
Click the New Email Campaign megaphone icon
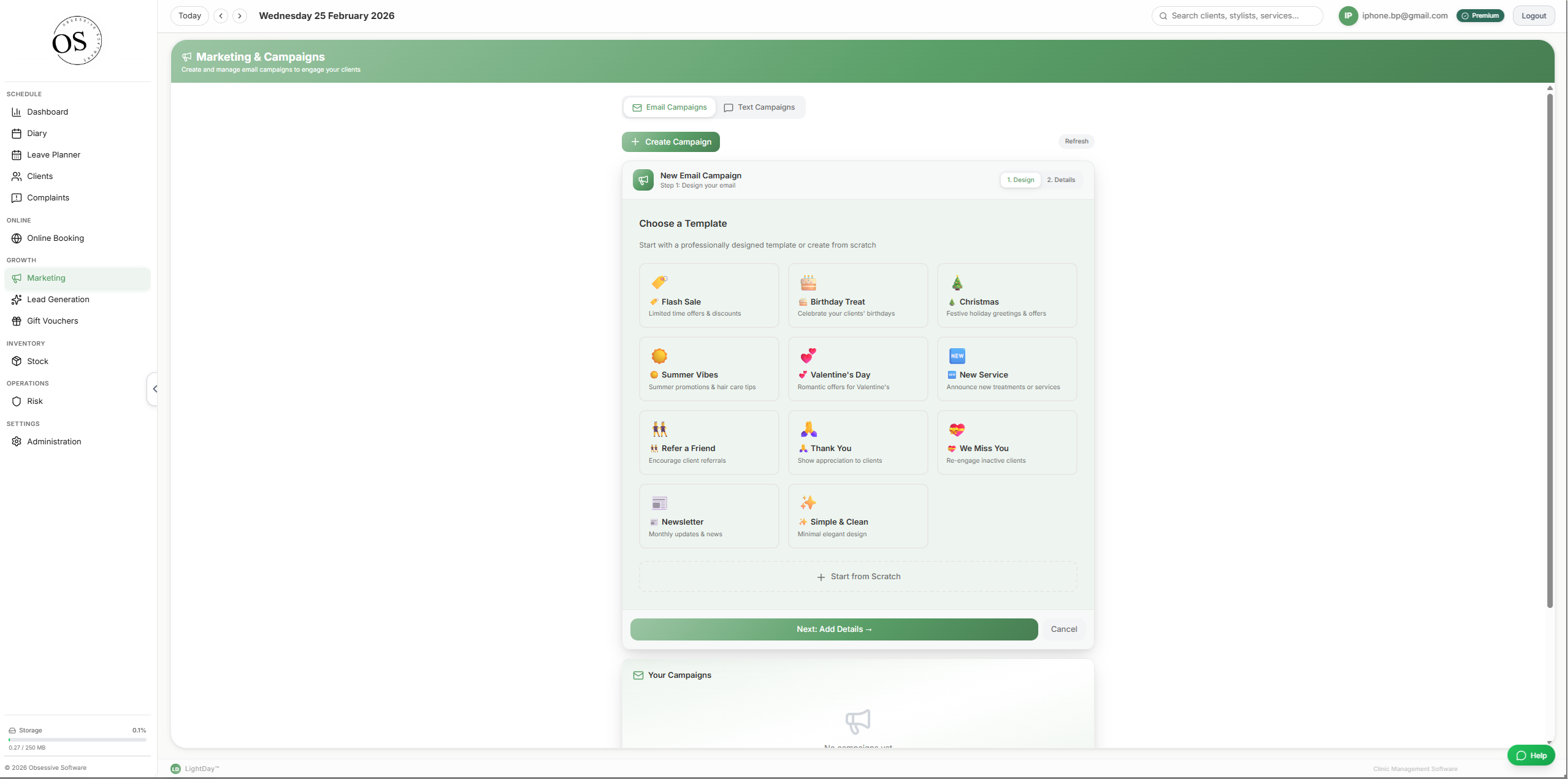pos(643,180)
